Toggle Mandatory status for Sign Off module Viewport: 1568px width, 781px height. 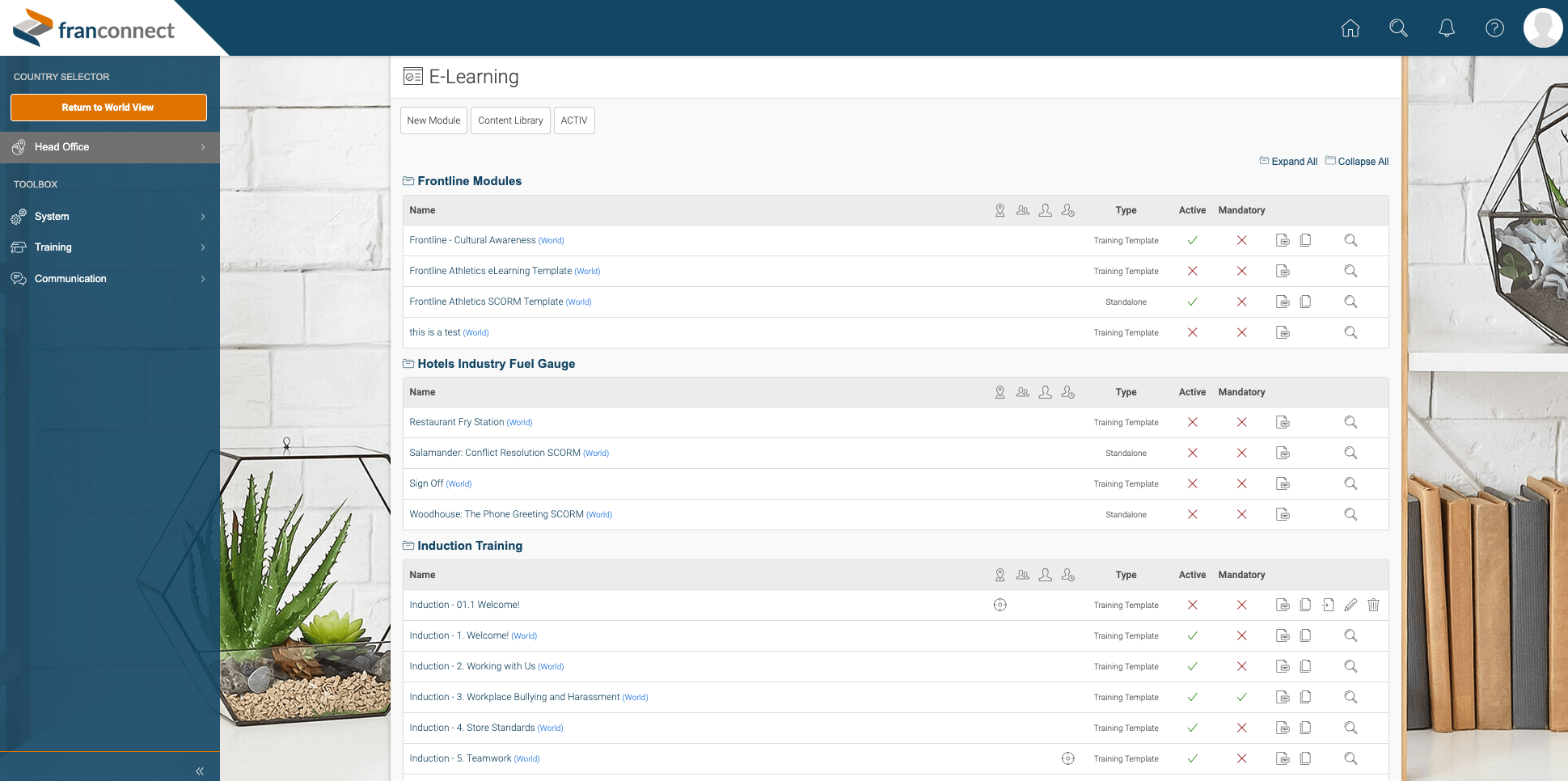(x=1241, y=483)
